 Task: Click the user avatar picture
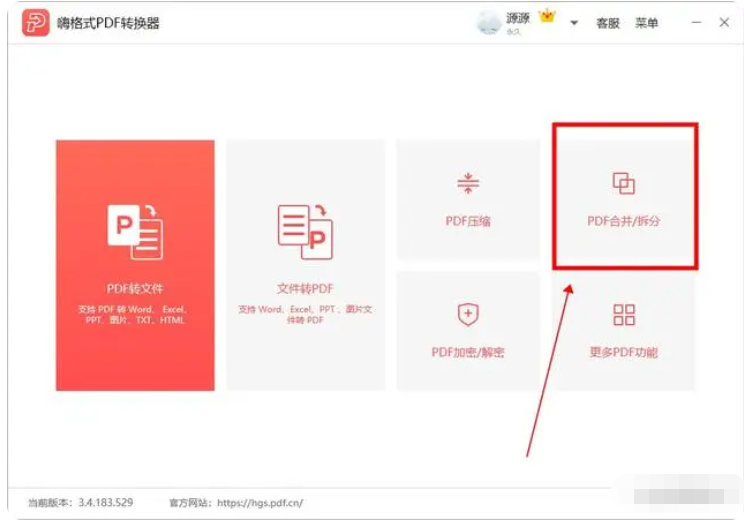pyautogui.click(x=489, y=23)
